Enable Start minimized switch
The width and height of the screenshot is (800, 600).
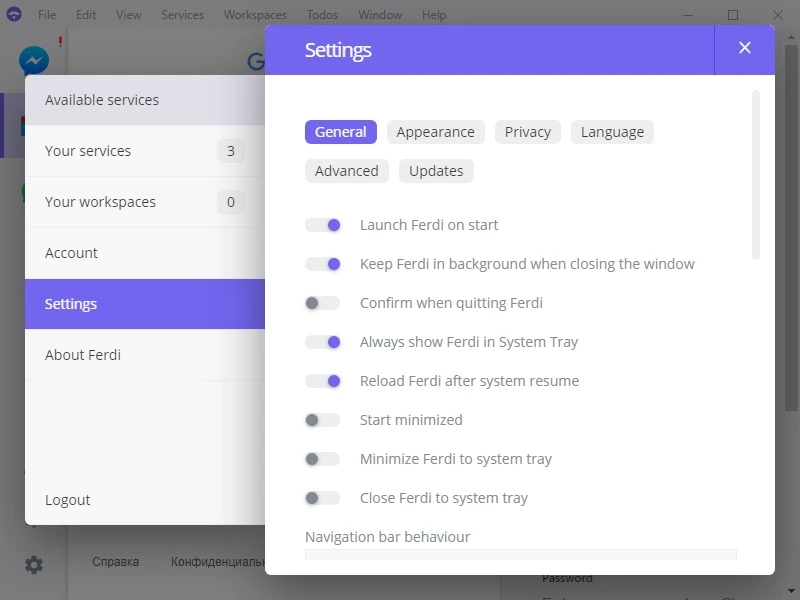(322, 420)
